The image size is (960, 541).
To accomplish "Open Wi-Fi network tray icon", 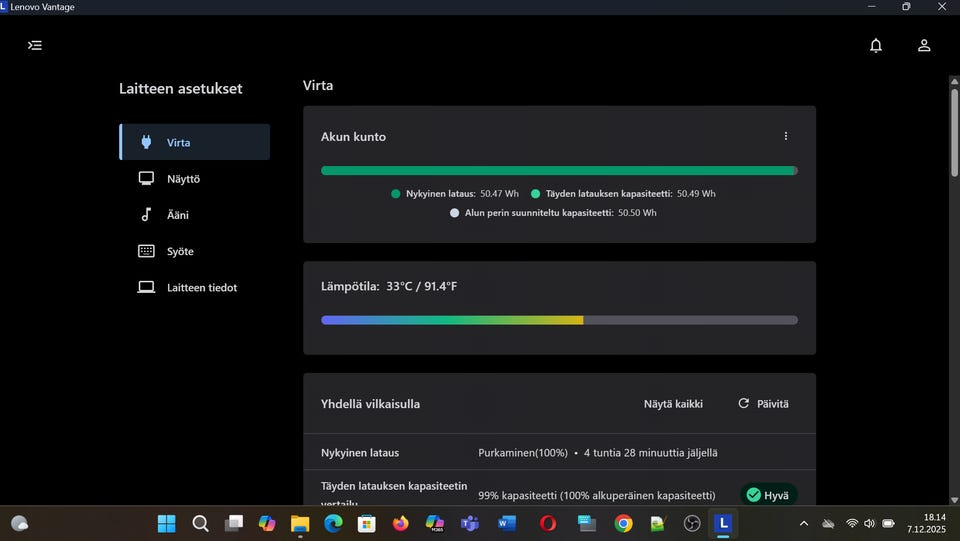I will pyautogui.click(x=852, y=524).
